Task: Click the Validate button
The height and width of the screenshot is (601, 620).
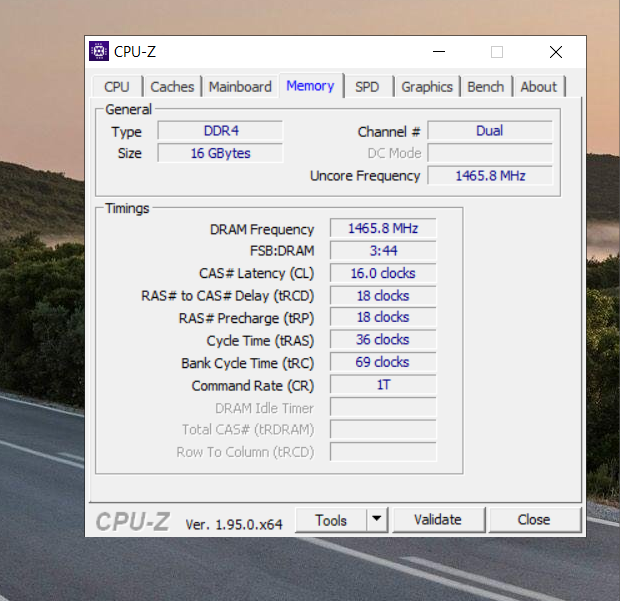Action: click(x=438, y=520)
